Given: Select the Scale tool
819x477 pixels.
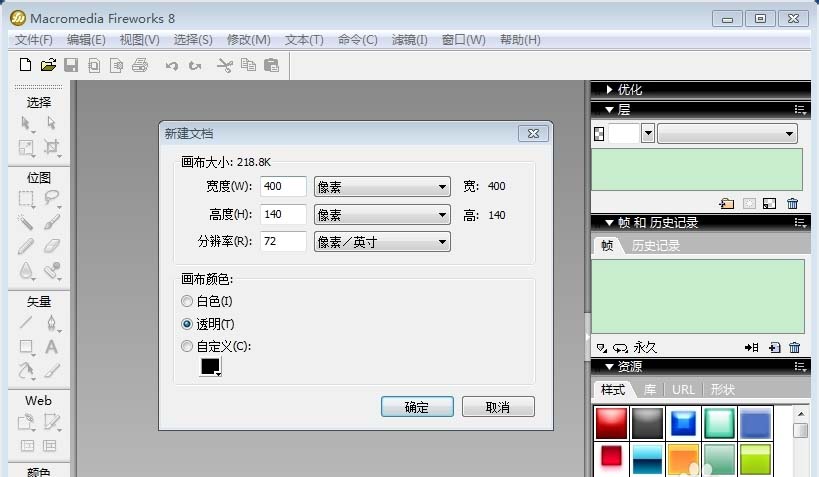Looking at the screenshot, I should point(26,148).
